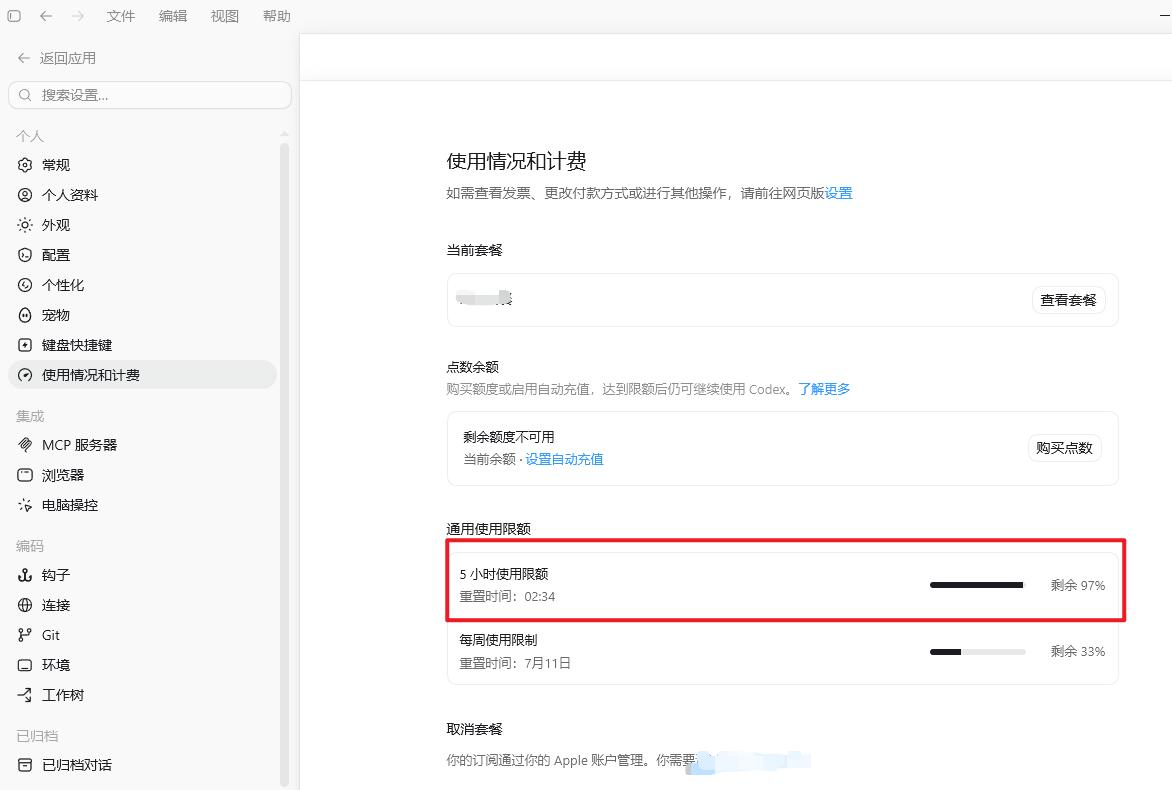Select the 配置 shield icon
This screenshot has height=790, width=1172.
tap(25, 255)
